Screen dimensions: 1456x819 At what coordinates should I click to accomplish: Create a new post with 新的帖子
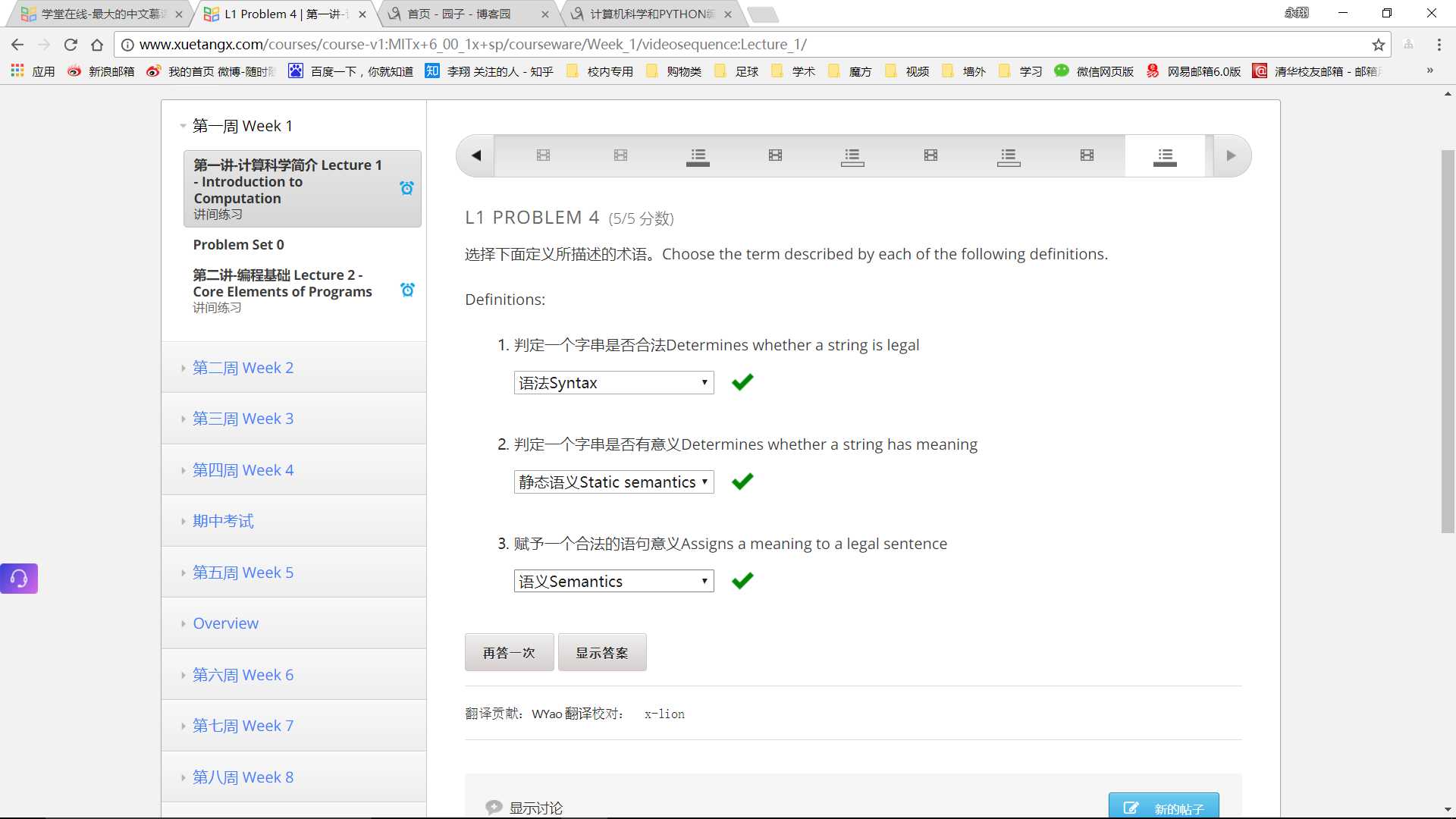click(x=1164, y=807)
